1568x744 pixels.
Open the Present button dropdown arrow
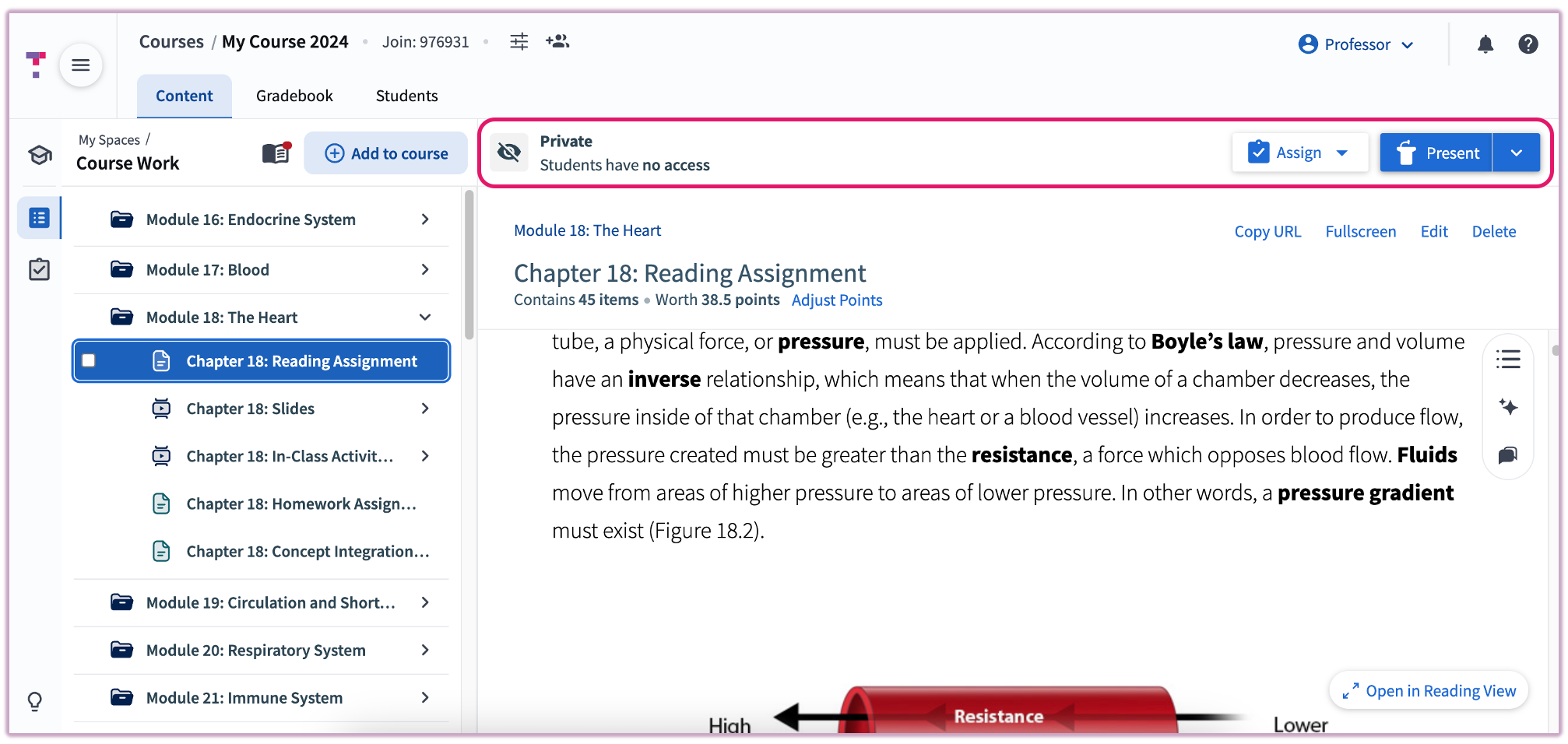click(x=1517, y=153)
